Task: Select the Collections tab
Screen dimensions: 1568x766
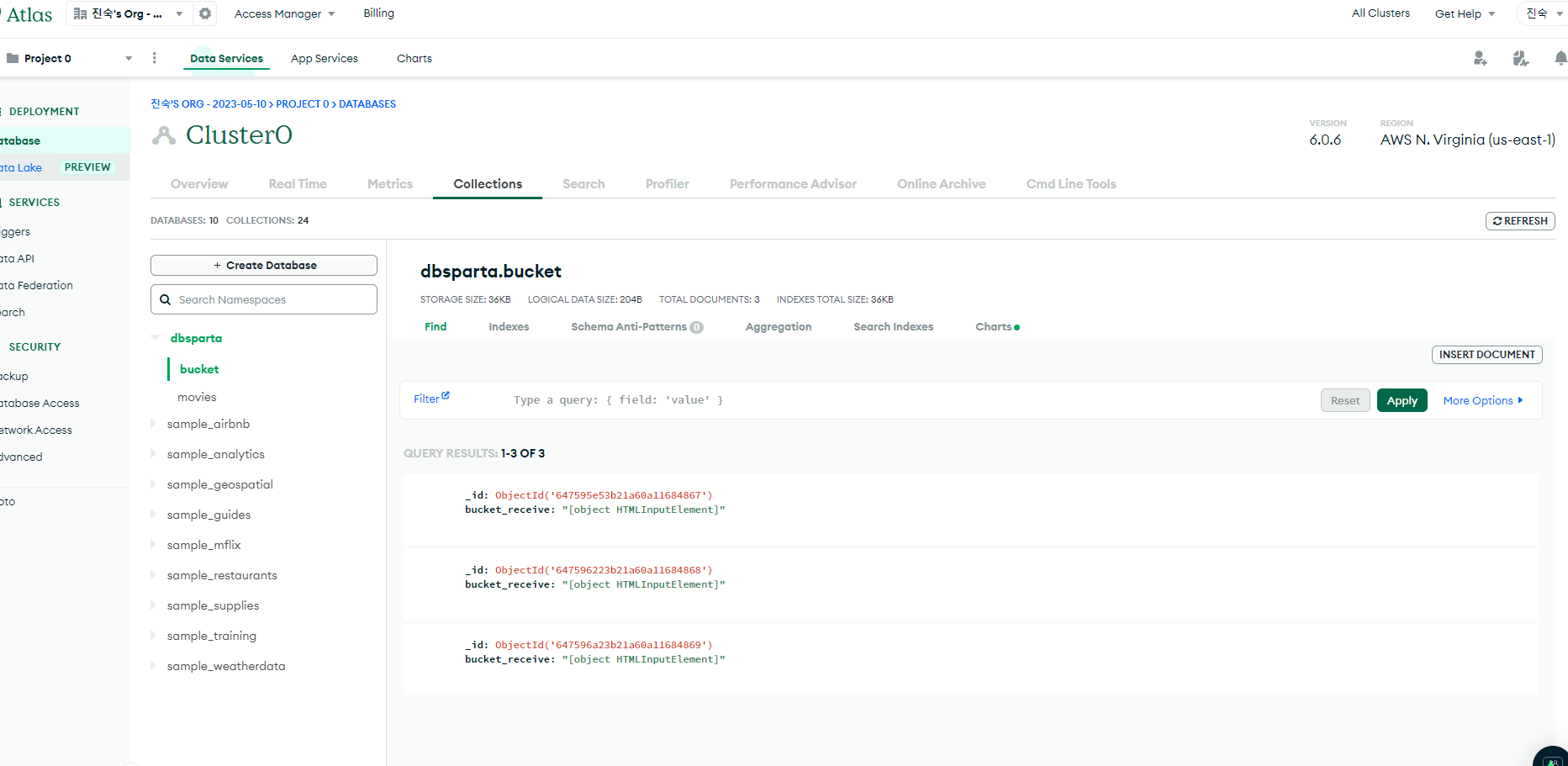Action: (x=488, y=183)
